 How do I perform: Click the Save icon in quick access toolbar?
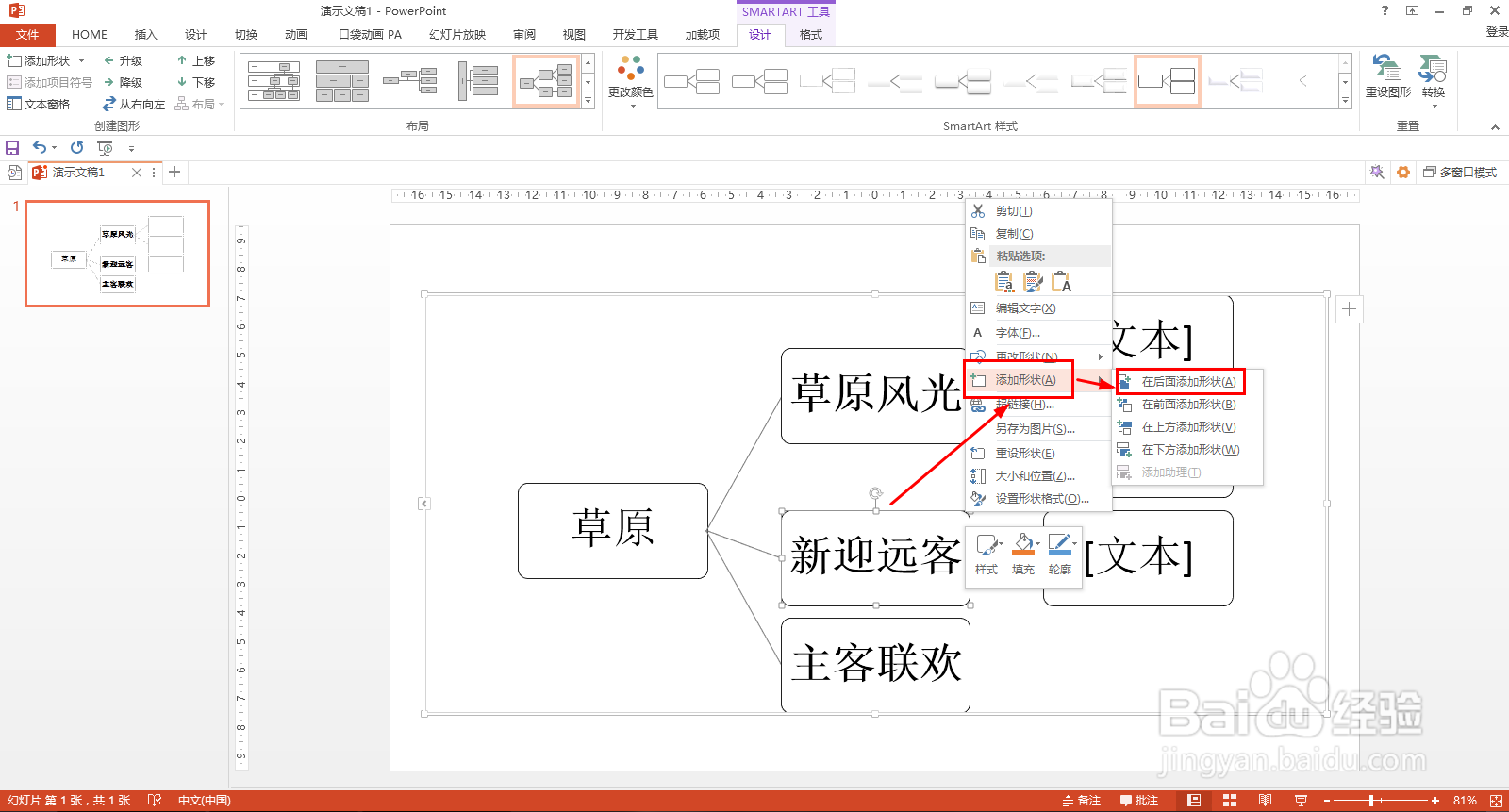coord(12,148)
